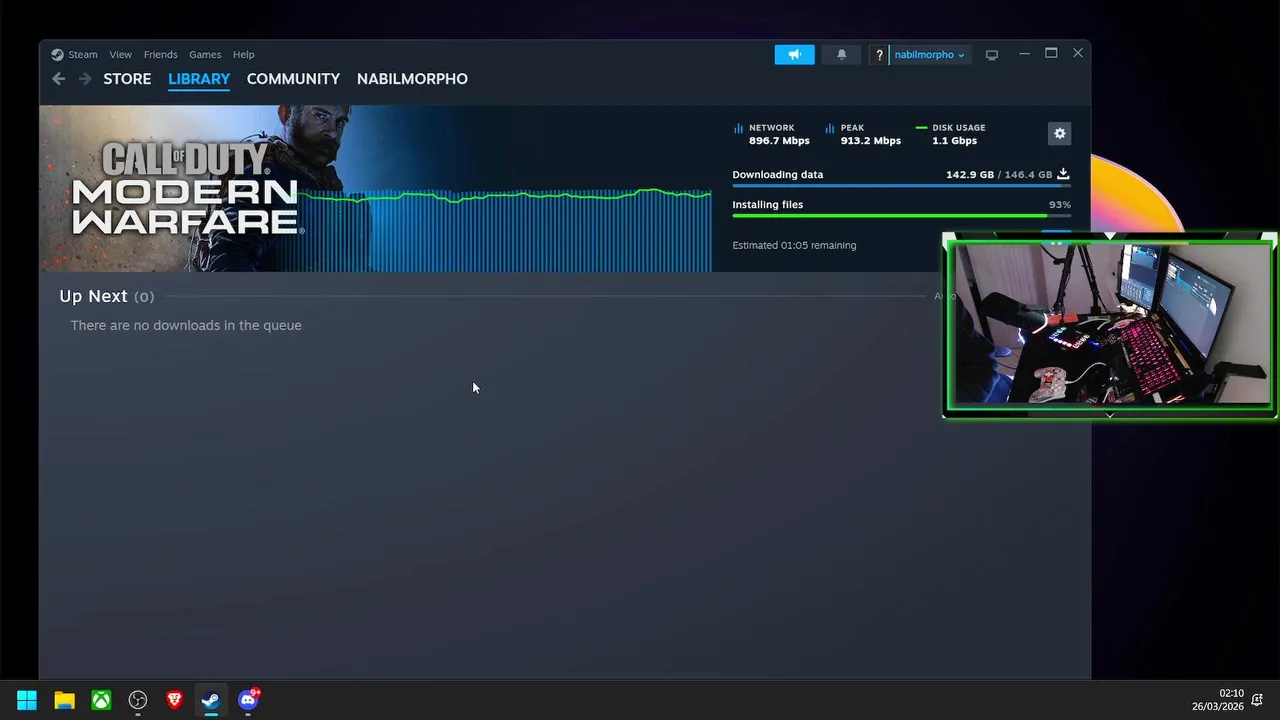Minimize the Steam window
Screen dimensions: 1280x720
pos(1024,54)
